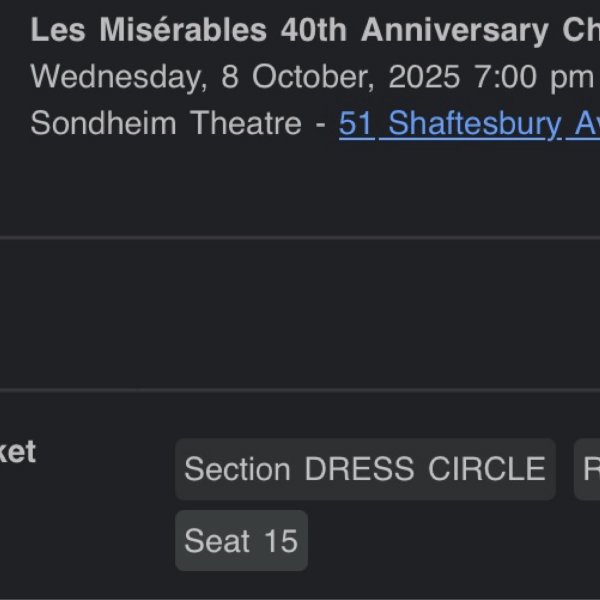Screen dimensions: 600x600
Task: Open the 51 Shaftesbury address link
Action: click(x=468, y=124)
